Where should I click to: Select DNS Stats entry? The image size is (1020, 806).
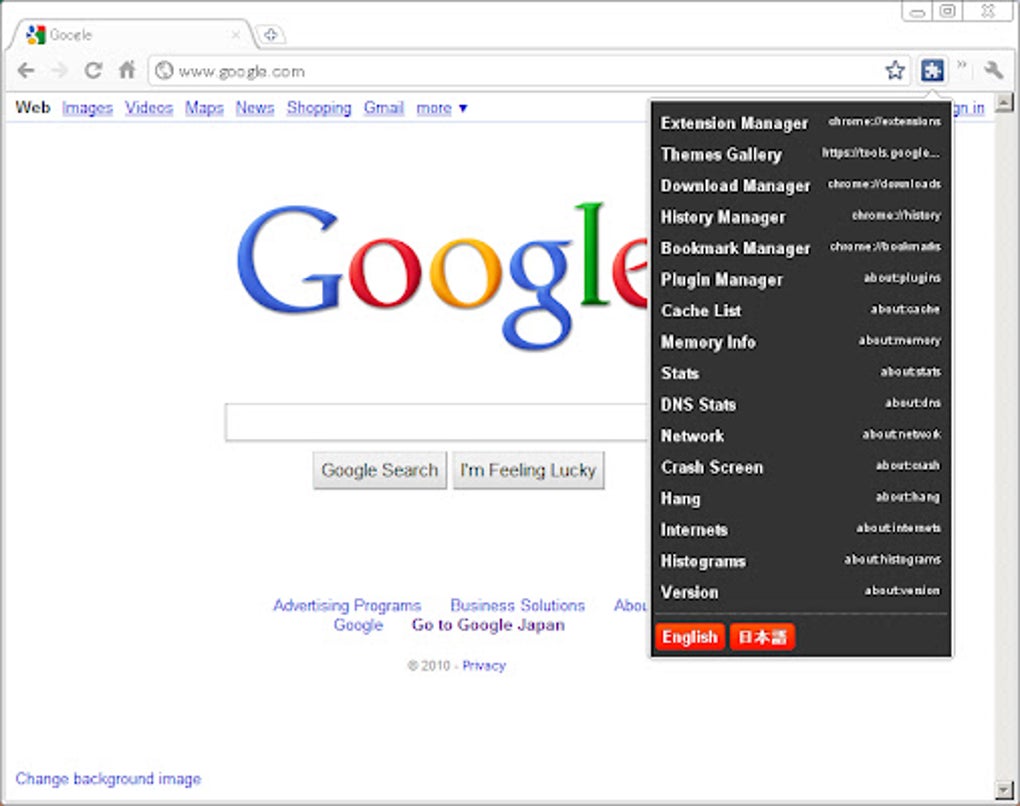point(801,404)
